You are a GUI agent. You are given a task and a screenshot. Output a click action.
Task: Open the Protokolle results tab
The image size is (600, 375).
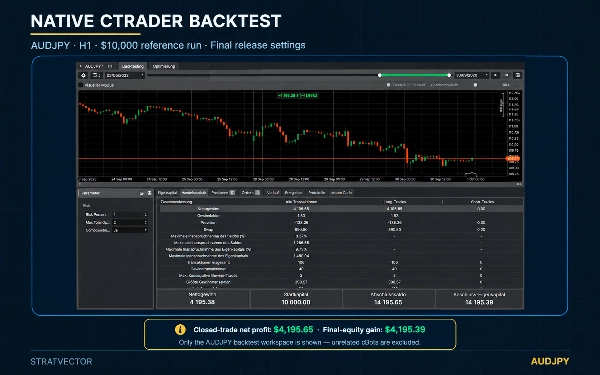[x=317, y=192]
